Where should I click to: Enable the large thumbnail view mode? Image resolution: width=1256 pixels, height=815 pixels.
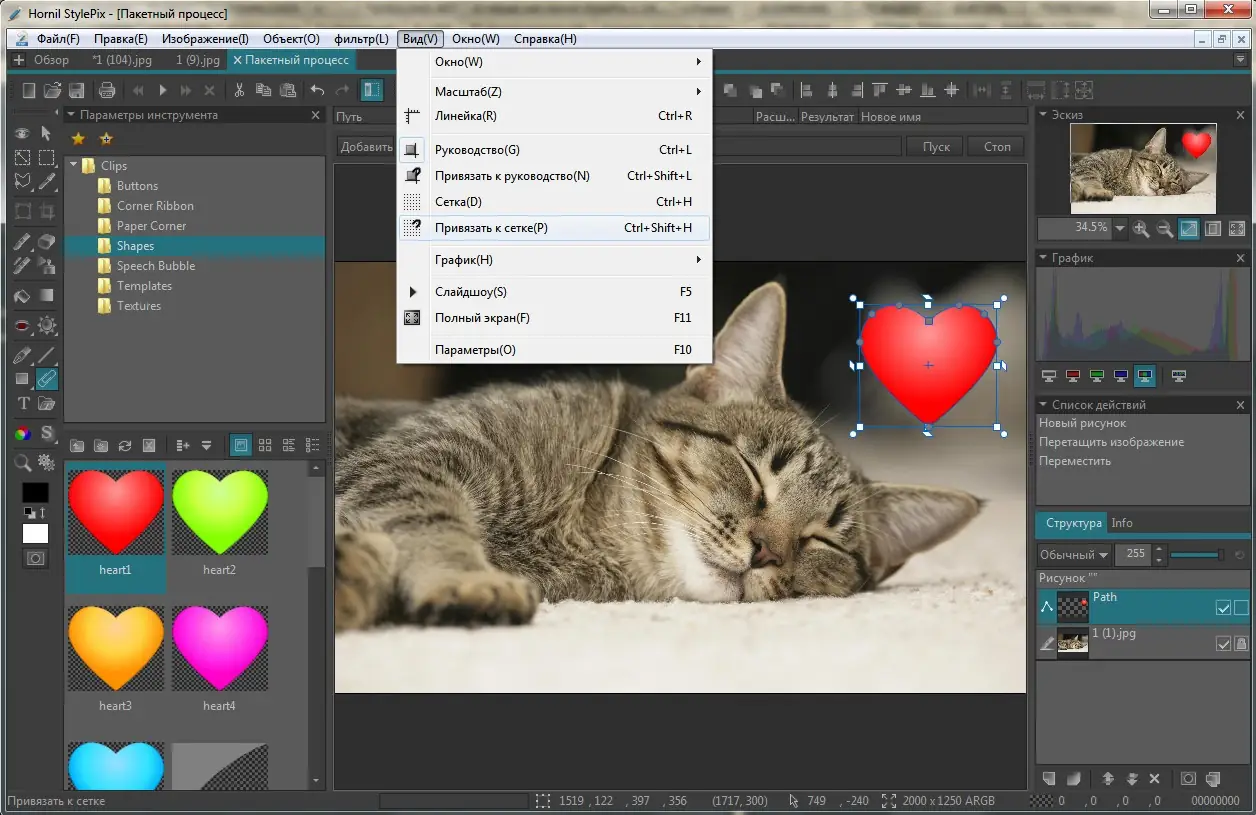(240, 445)
